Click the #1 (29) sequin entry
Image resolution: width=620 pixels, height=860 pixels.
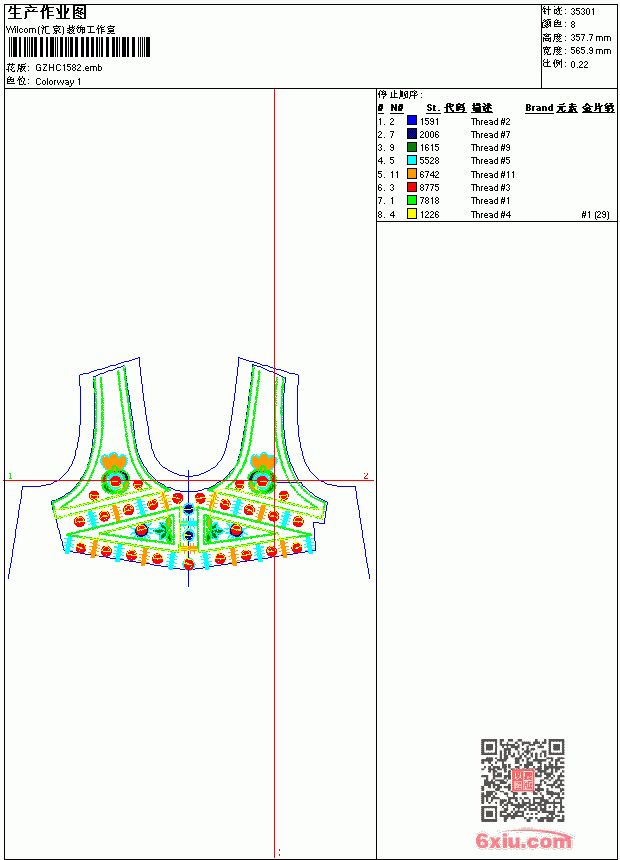click(595, 214)
